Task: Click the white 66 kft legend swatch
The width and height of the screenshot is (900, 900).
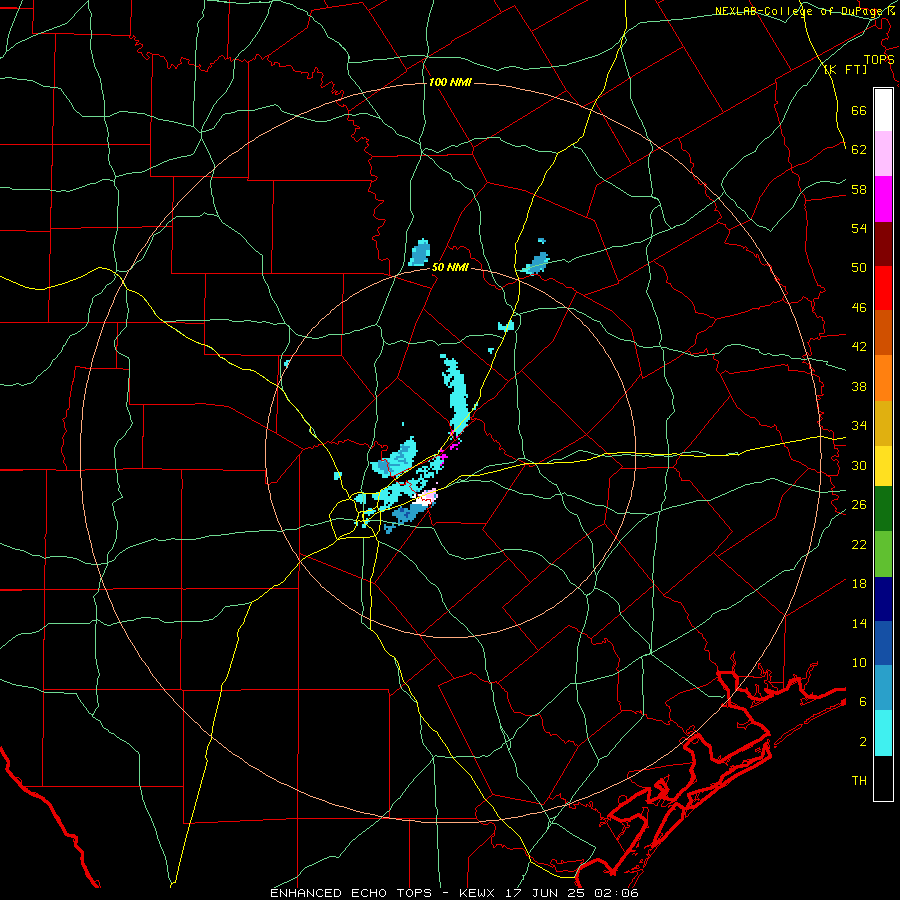Action: 883,110
